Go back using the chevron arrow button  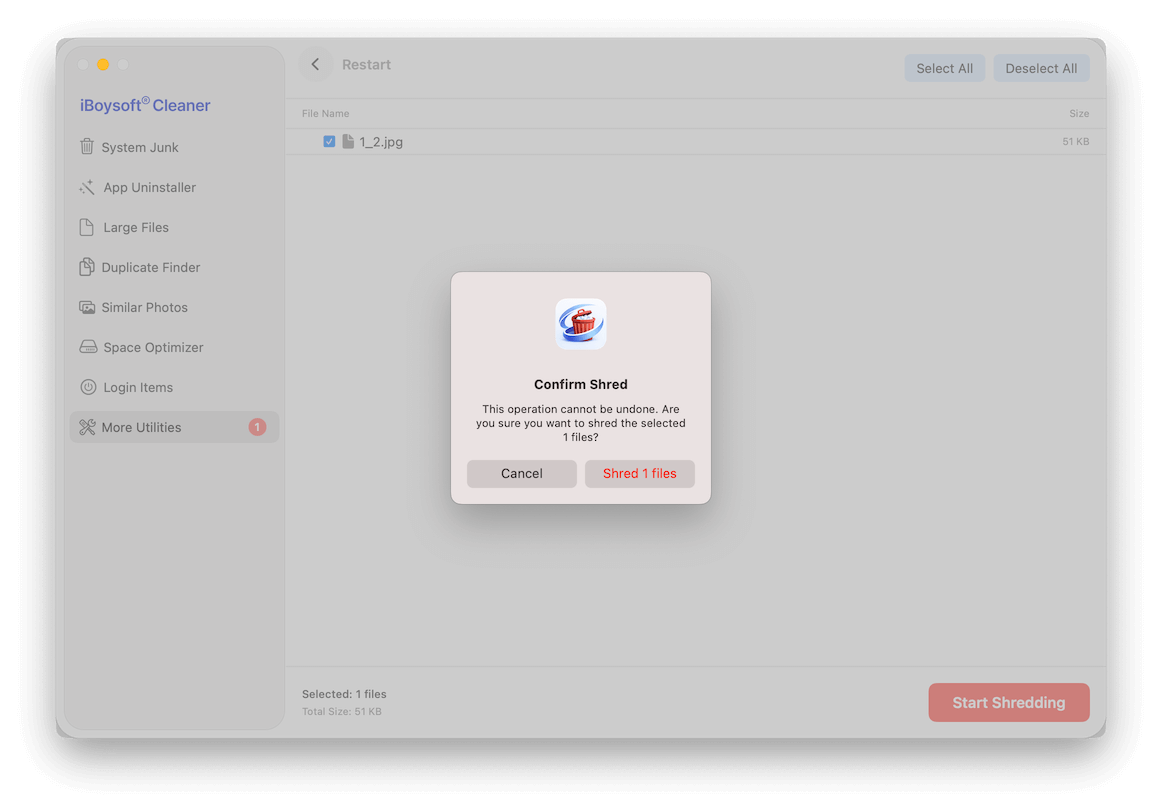[316, 65]
